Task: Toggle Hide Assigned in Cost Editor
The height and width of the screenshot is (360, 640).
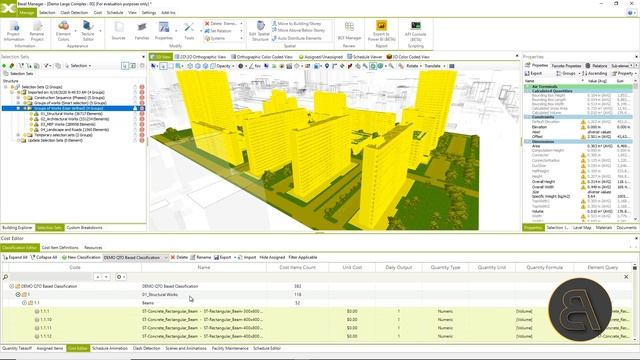Action: coord(272,258)
